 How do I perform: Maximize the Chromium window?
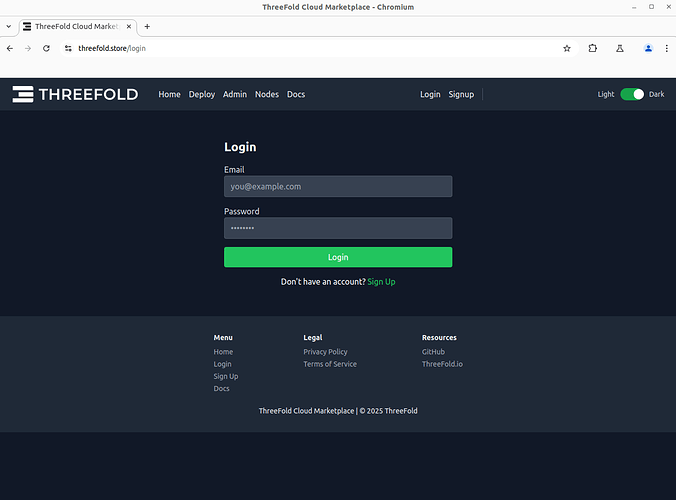point(651,7)
